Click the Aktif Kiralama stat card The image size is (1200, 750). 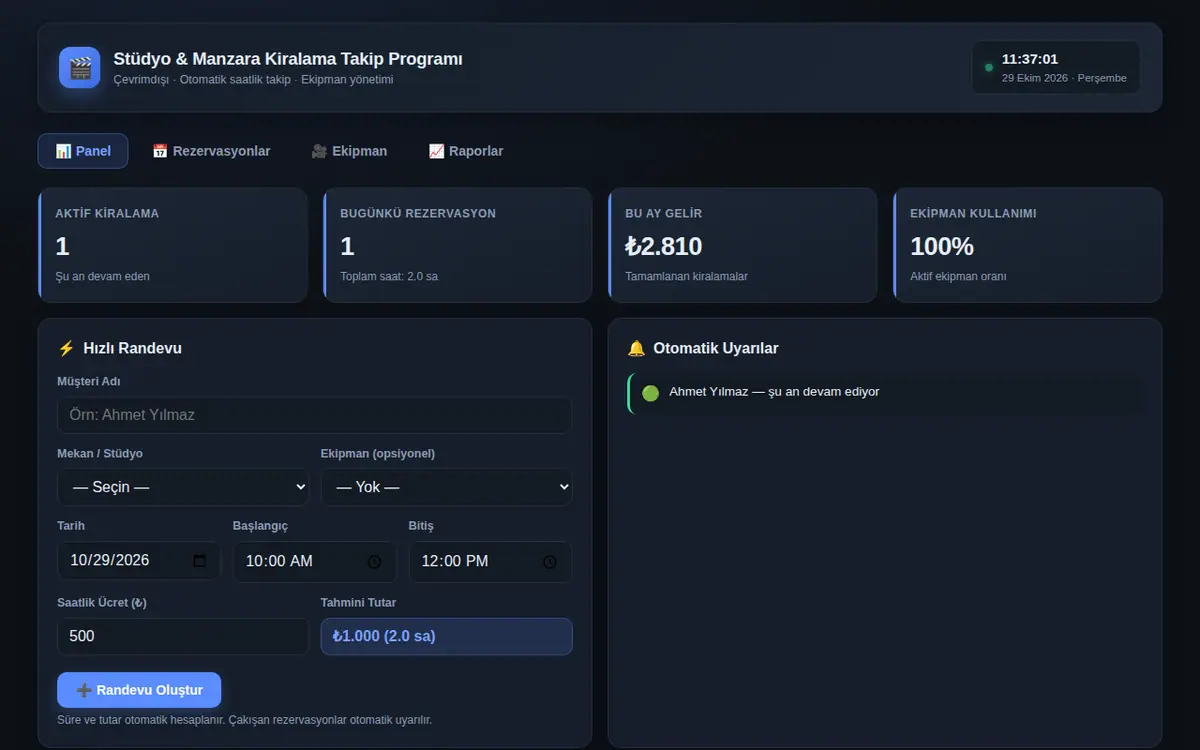coord(173,245)
